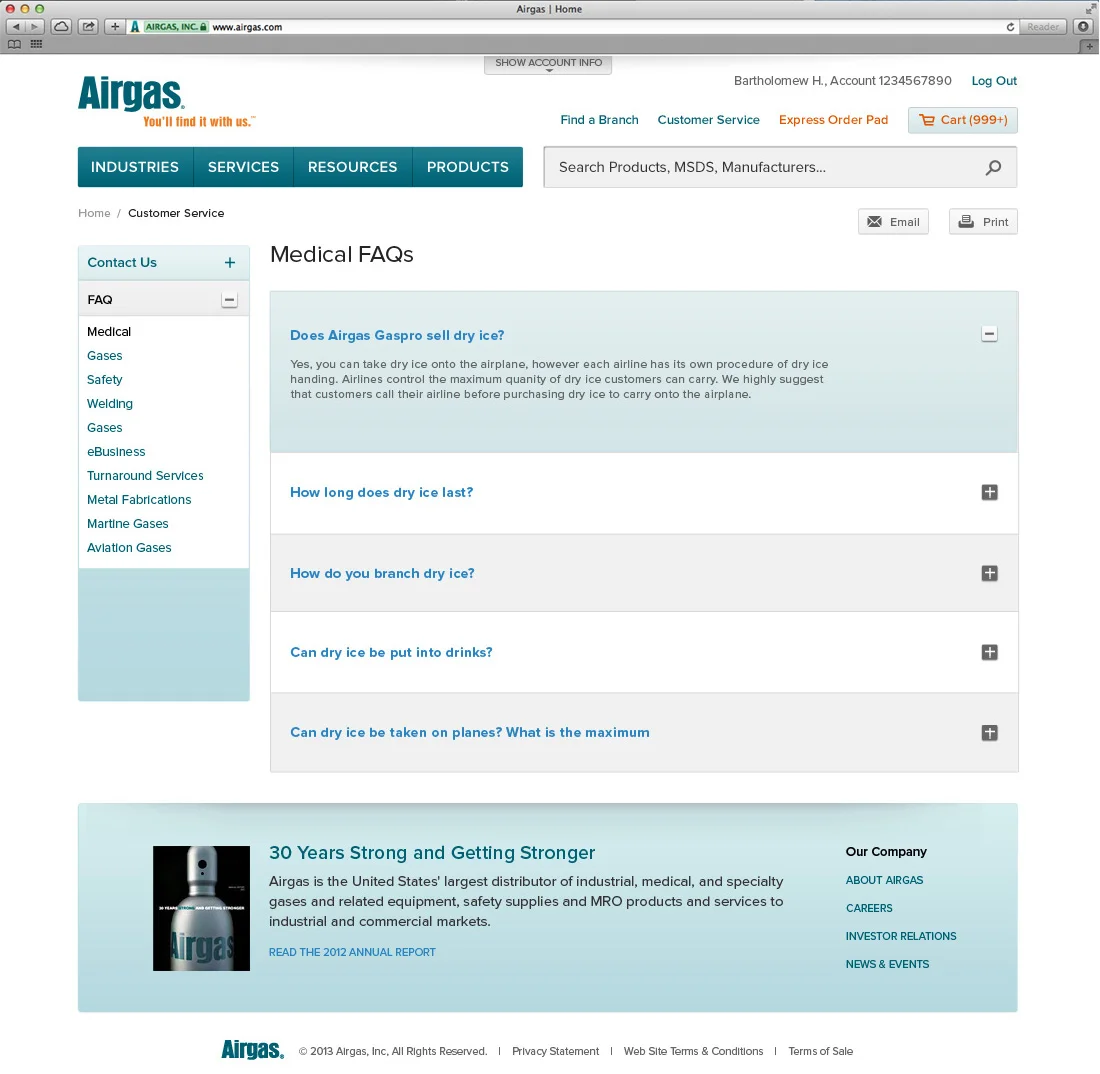Select Aviation Gases in the sidebar
This screenshot has height=1074, width=1100.
coord(129,548)
